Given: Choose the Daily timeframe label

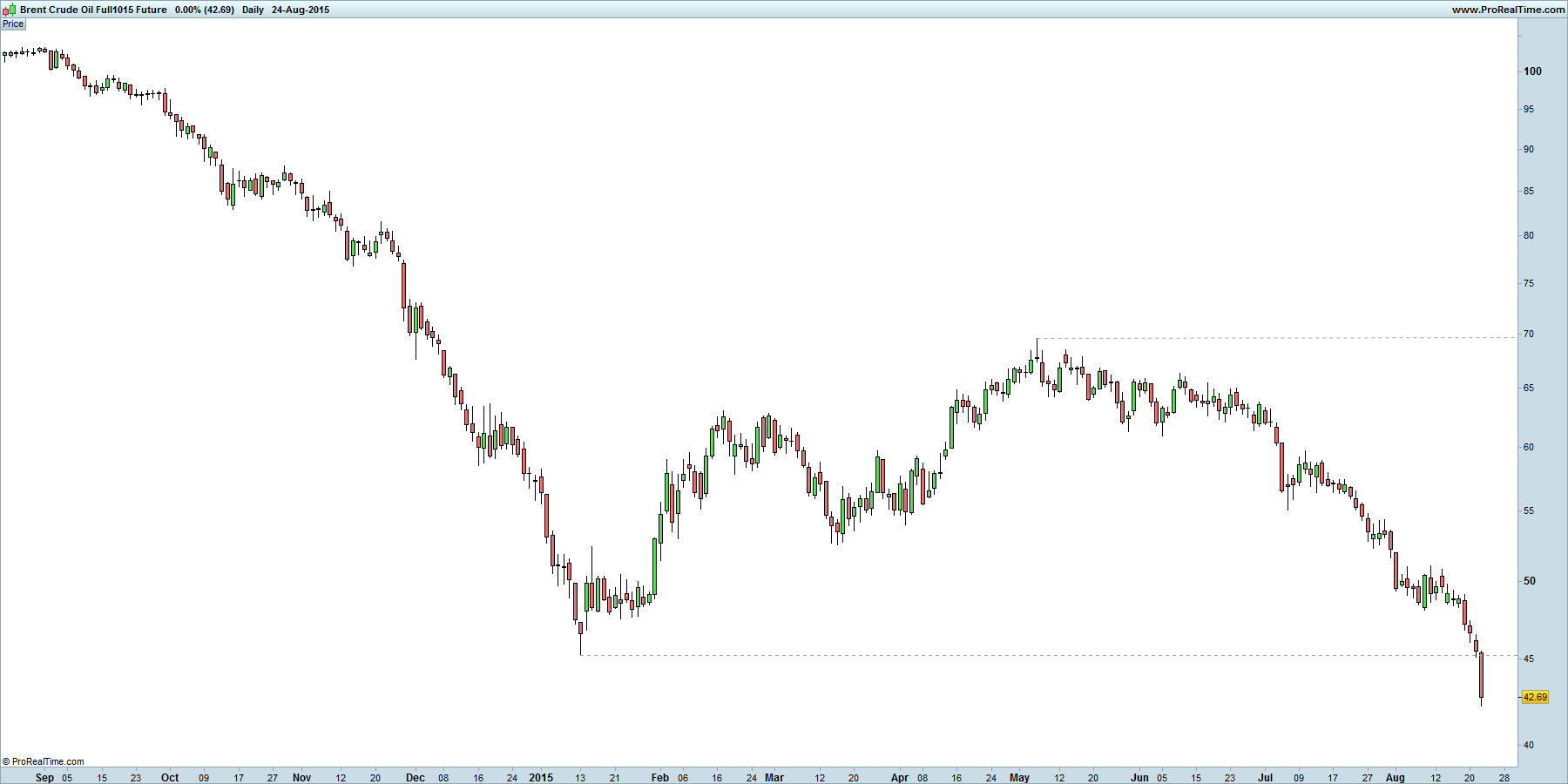Looking at the screenshot, I should [x=253, y=10].
